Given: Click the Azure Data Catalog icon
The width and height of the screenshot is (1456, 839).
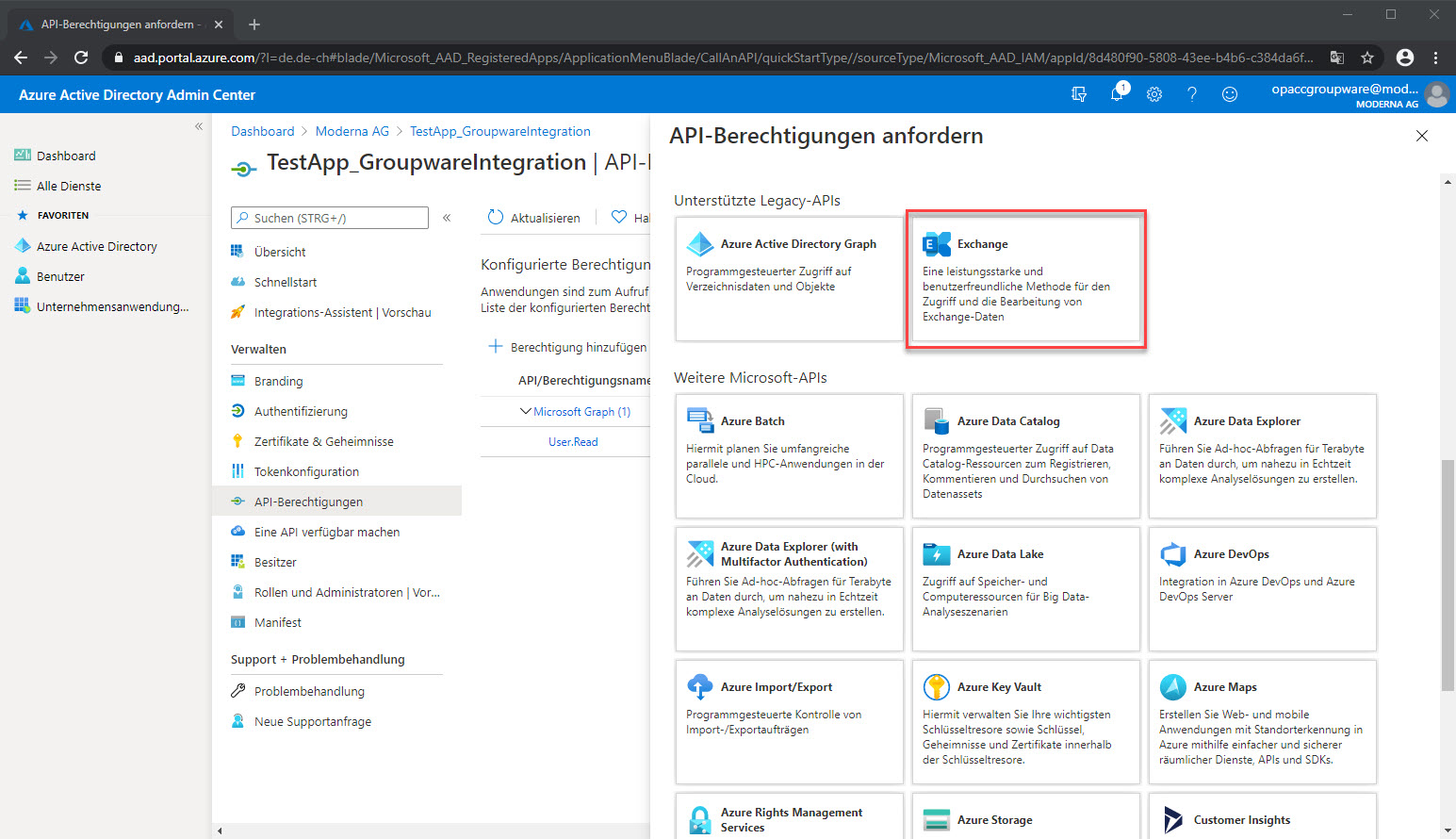Looking at the screenshot, I should pyautogui.click(x=937, y=421).
